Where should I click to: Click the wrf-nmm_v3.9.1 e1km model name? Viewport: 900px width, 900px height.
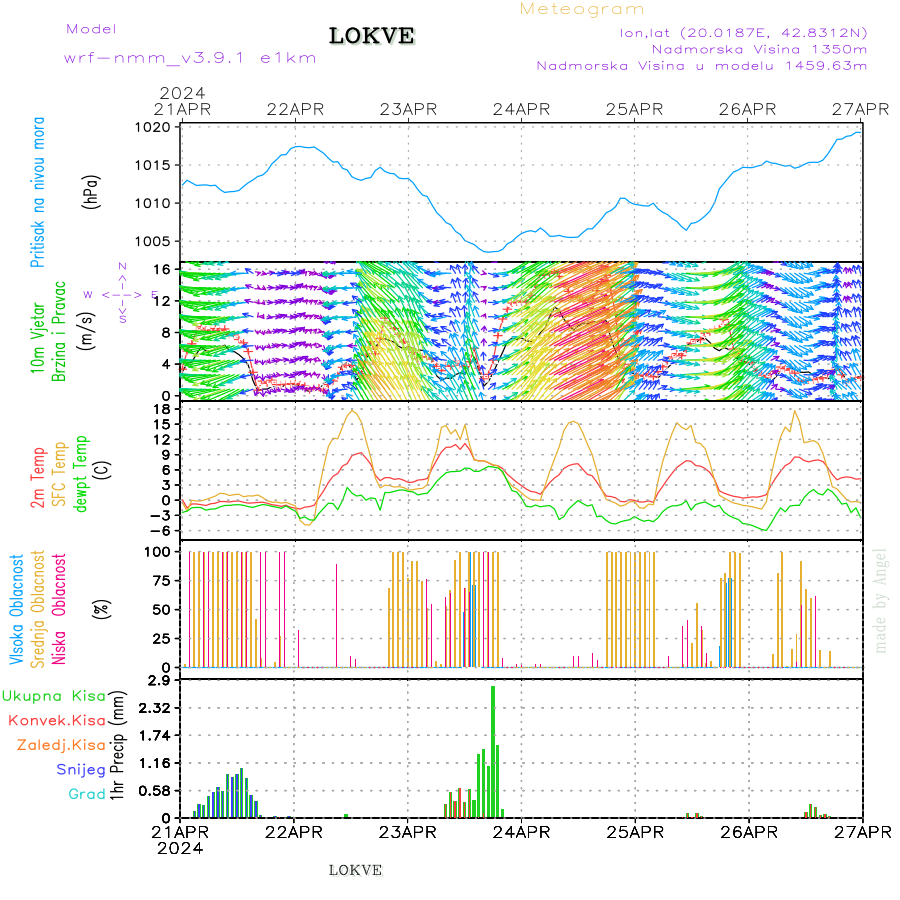[x=190, y=58]
